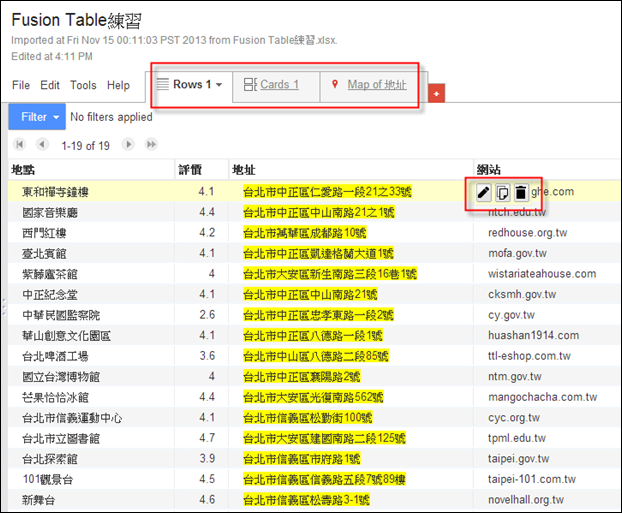622x513 pixels.
Task: Switch to the Cards 1 tab
Action: (276, 87)
